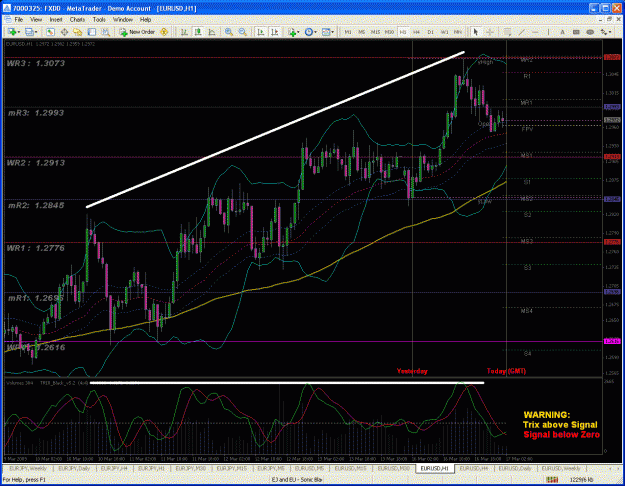Click the 'EJ and EU - Sonic Bla' profile text
Viewport: 625px width, 486px height.
tap(297, 480)
